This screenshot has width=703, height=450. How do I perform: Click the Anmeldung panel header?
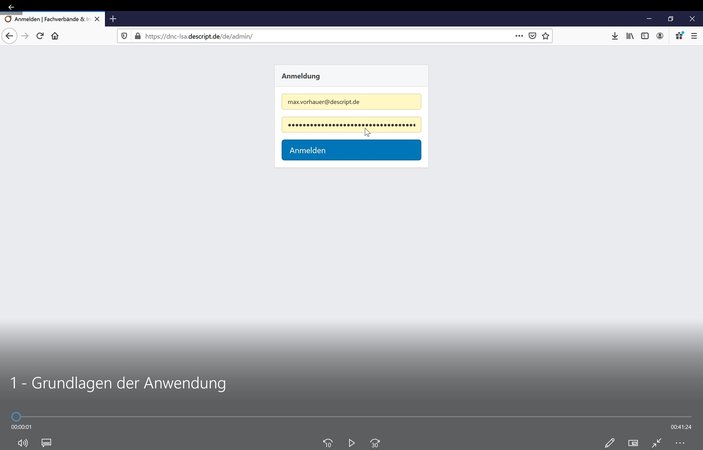tap(351, 76)
